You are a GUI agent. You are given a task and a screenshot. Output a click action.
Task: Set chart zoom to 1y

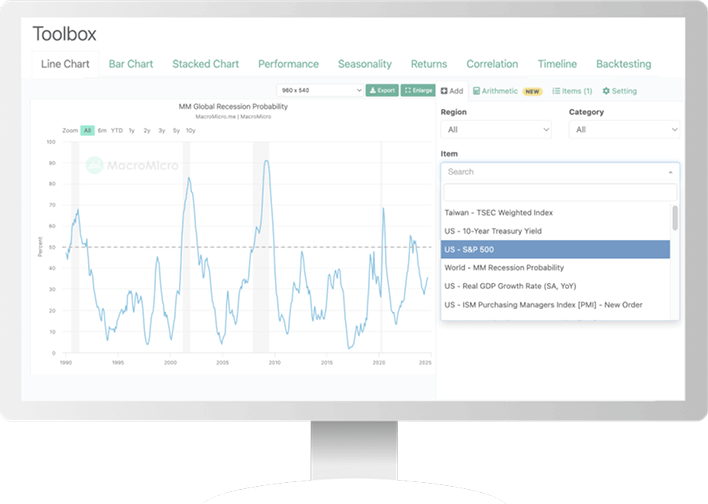coord(132,131)
